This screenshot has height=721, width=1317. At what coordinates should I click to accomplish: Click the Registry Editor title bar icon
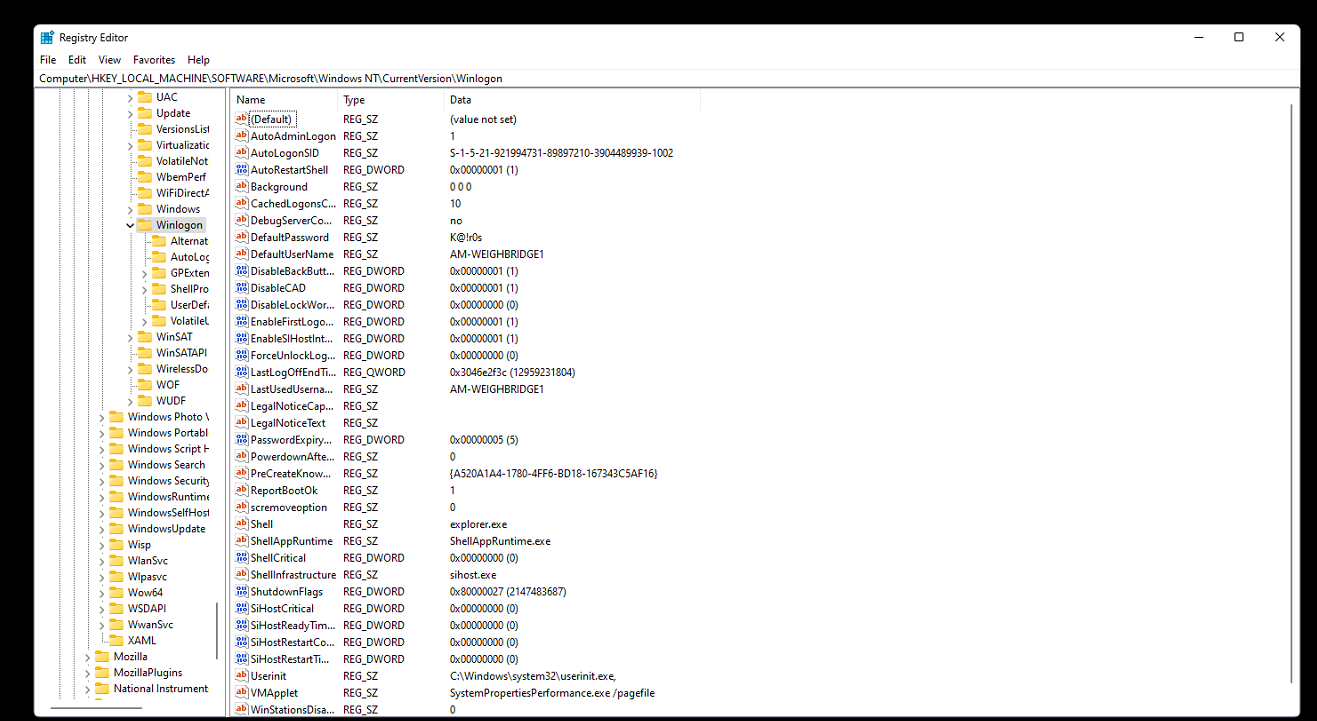click(47, 37)
